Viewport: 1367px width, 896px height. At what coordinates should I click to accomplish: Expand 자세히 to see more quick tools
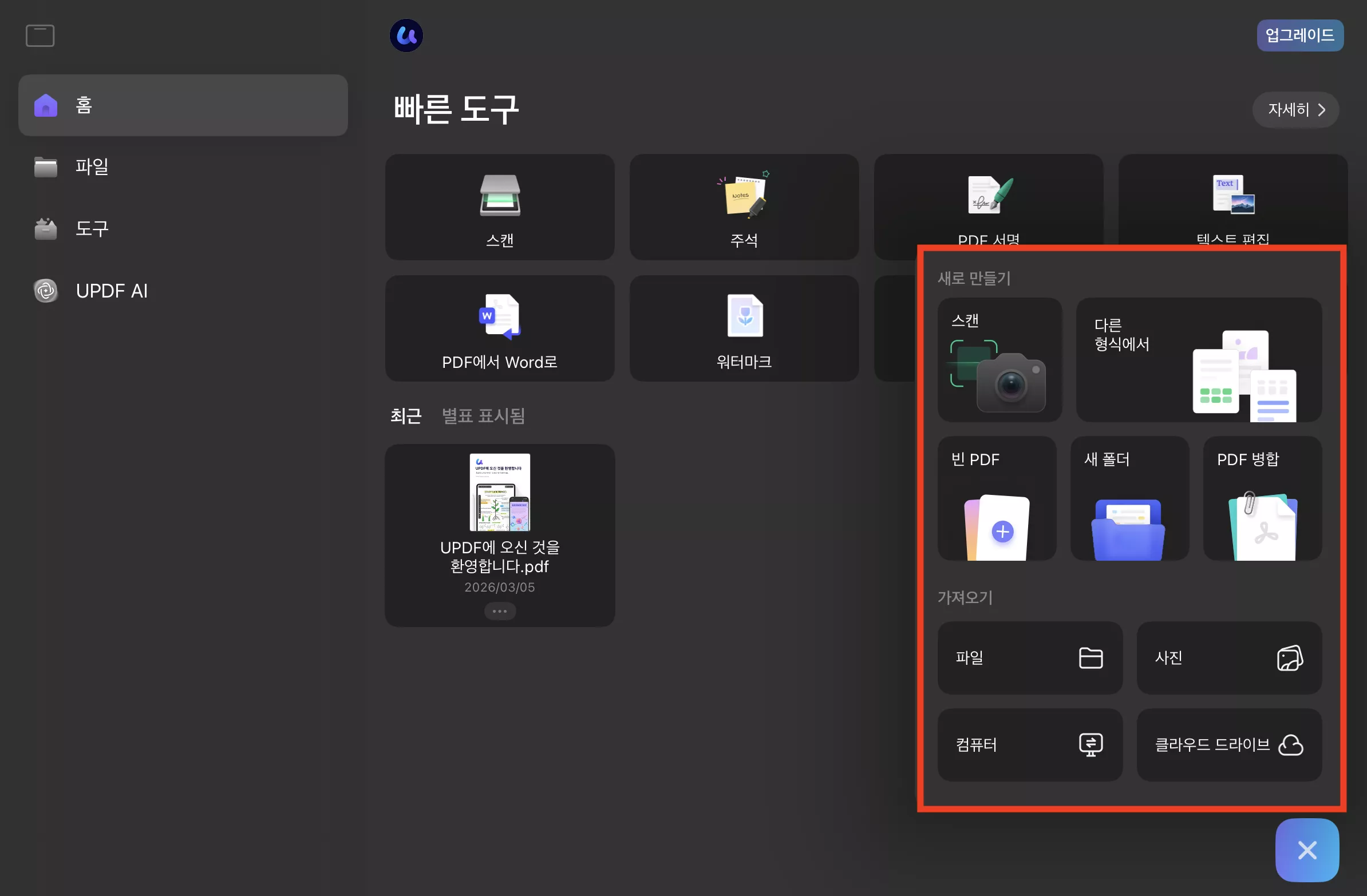pos(1295,110)
